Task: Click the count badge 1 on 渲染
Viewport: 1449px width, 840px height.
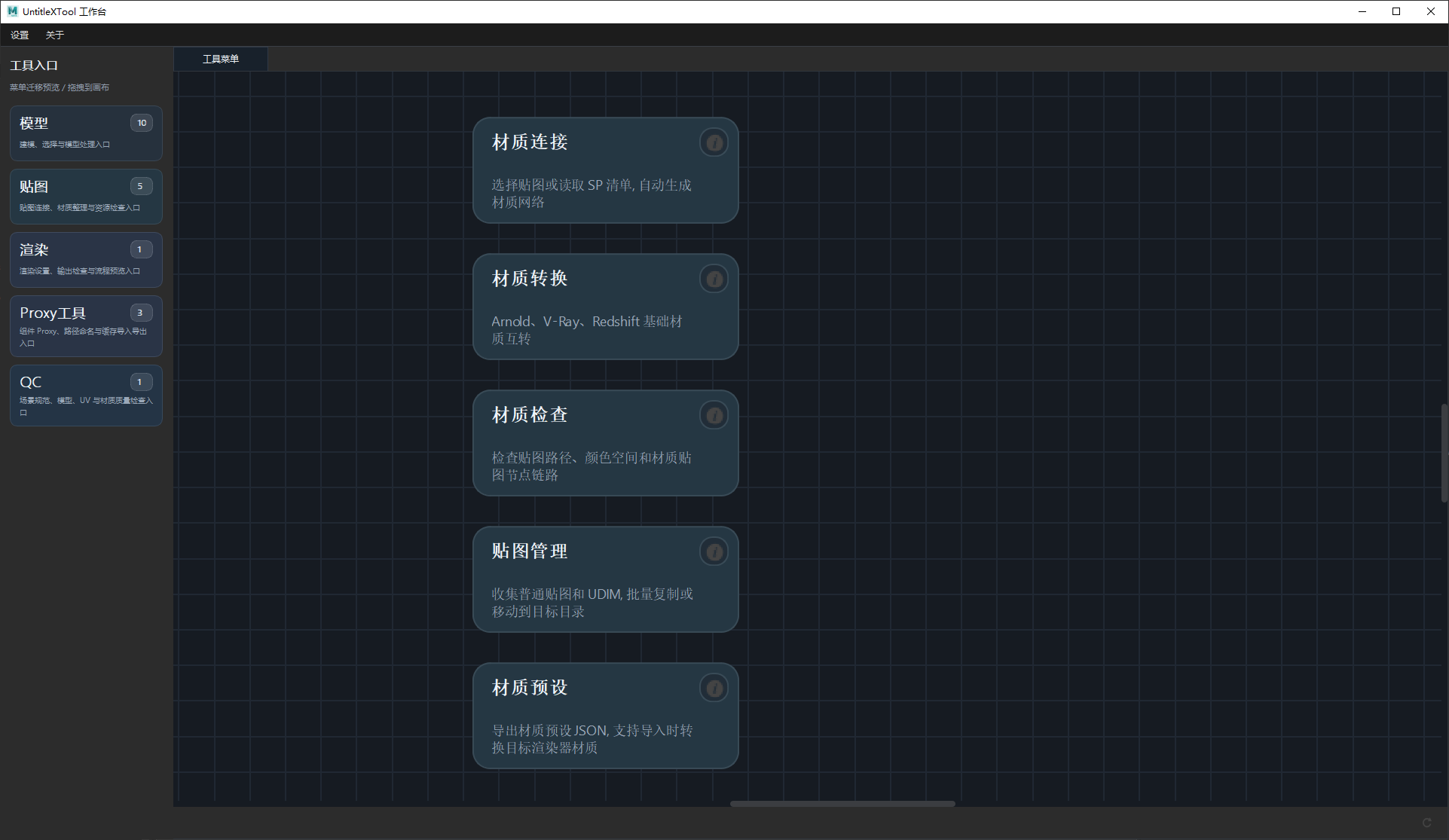Action: [141, 249]
